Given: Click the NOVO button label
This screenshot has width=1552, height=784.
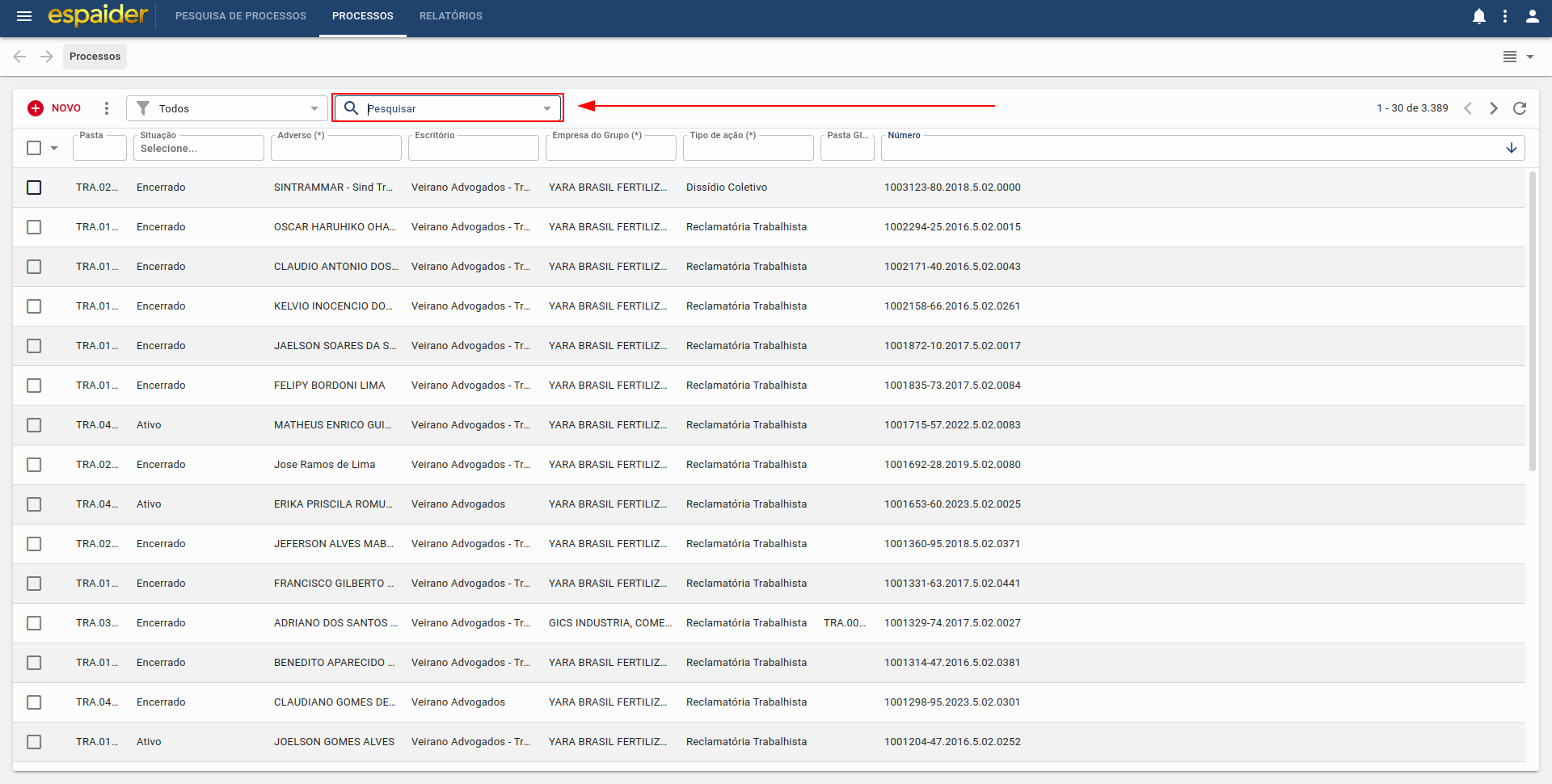Looking at the screenshot, I should [x=66, y=108].
